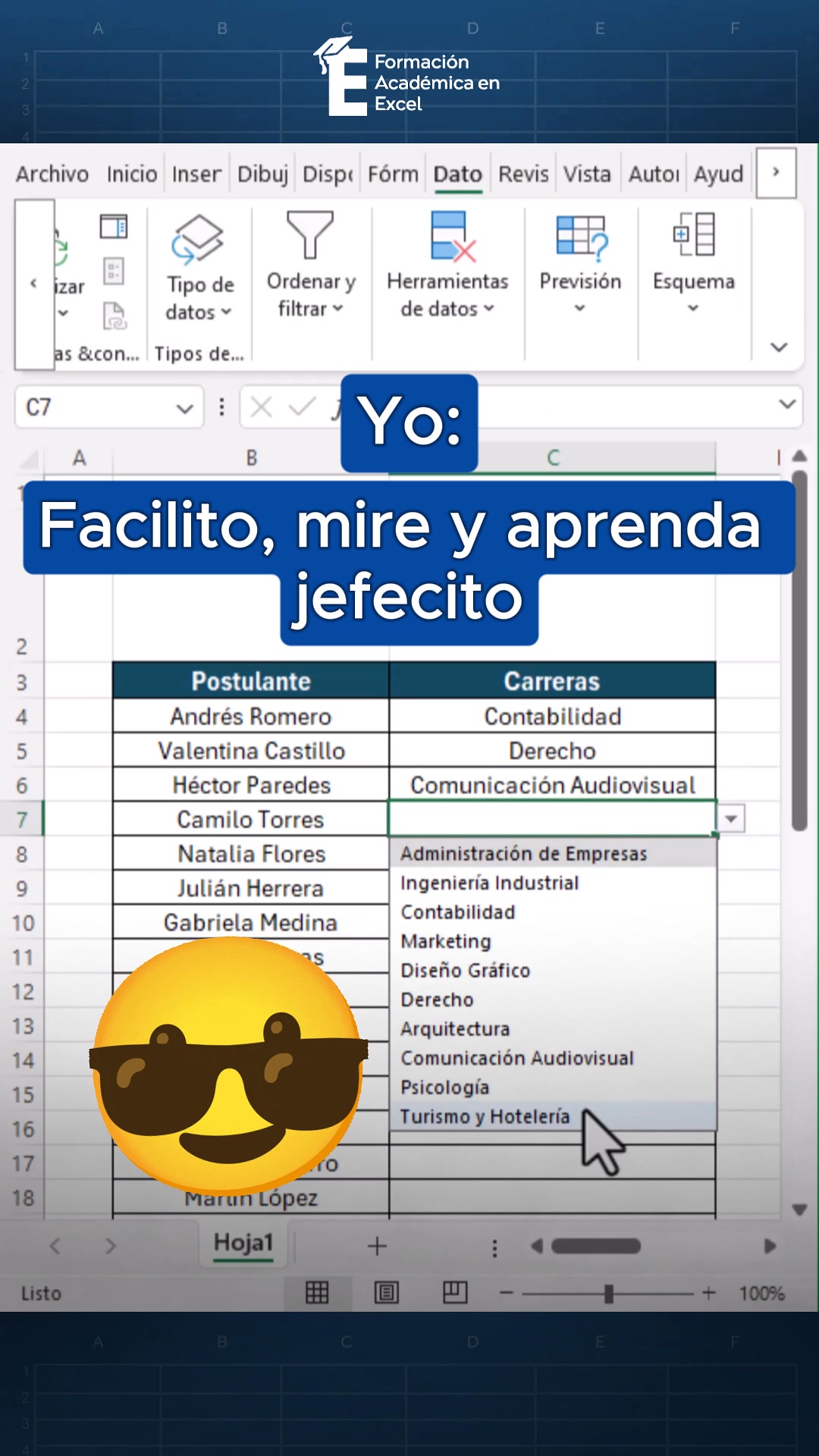Add a new sheet with plus icon
Viewport: 819px width, 1456px height.
(377, 1246)
